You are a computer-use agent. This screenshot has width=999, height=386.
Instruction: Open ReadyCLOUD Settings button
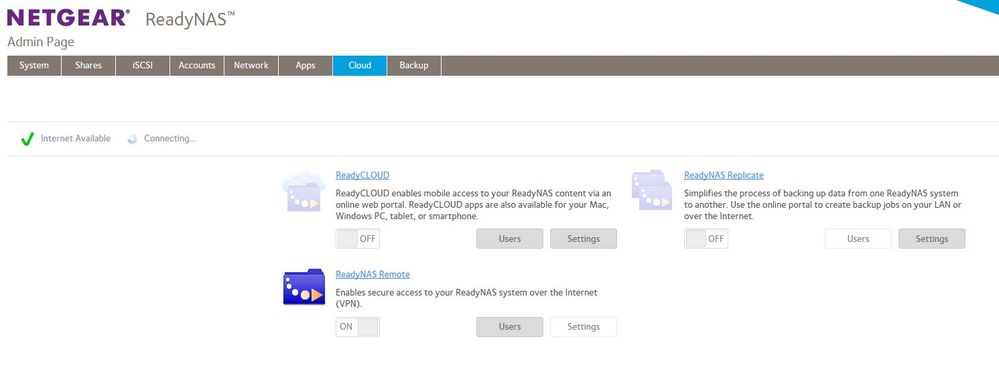coord(584,239)
